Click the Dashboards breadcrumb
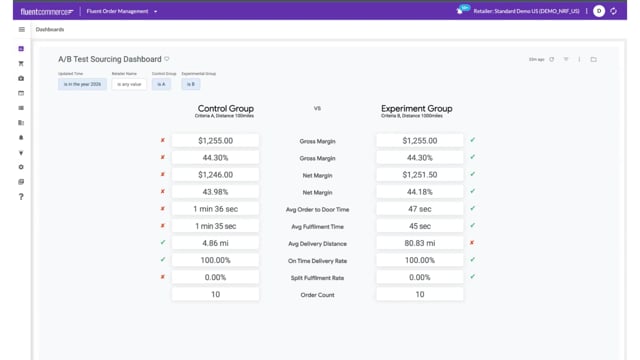Image resolution: width=640 pixels, height=360 pixels. [x=50, y=29]
